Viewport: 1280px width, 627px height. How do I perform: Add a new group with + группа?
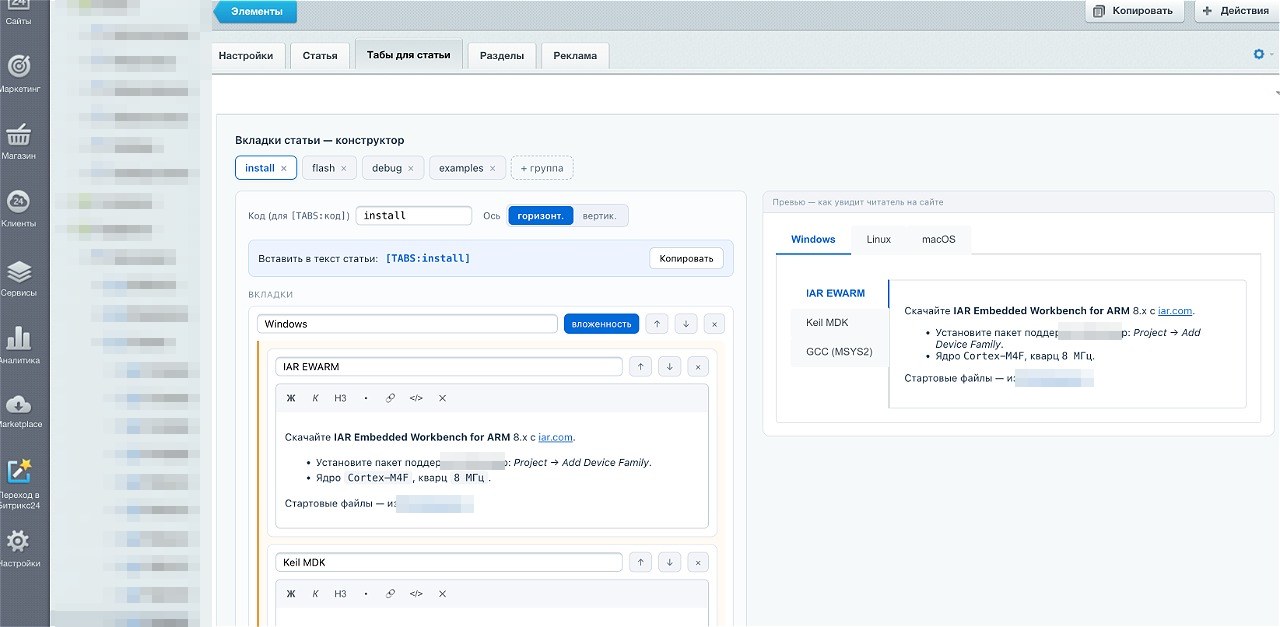542,168
